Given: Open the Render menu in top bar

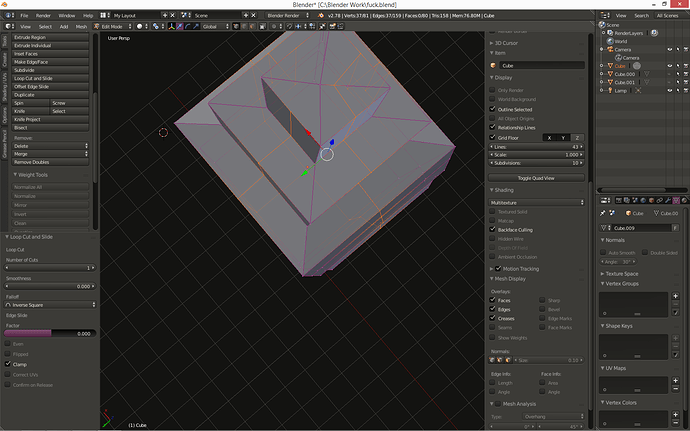Looking at the screenshot, I should (42, 16).
